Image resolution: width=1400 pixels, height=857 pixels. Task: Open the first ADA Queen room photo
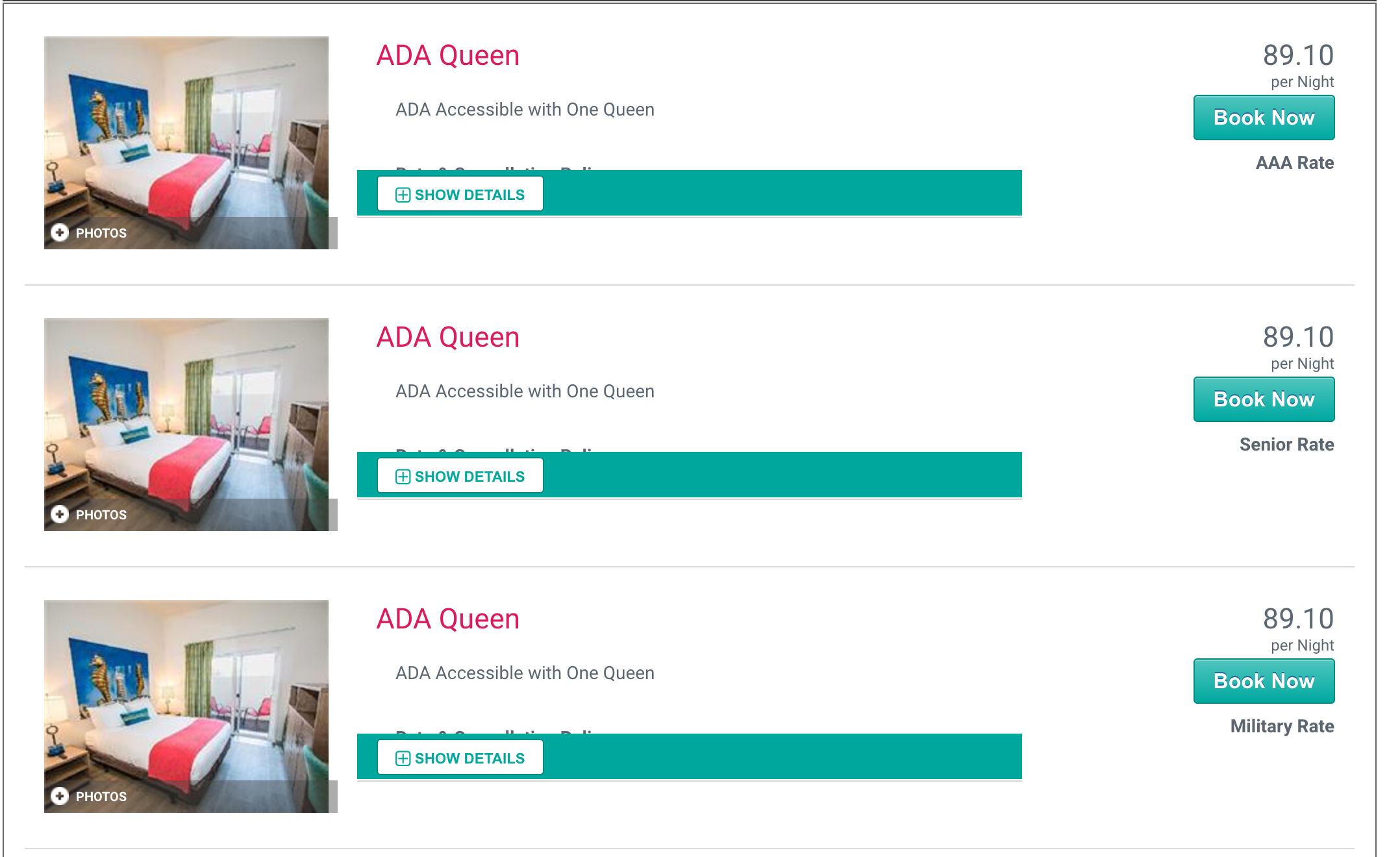point(186,143)
